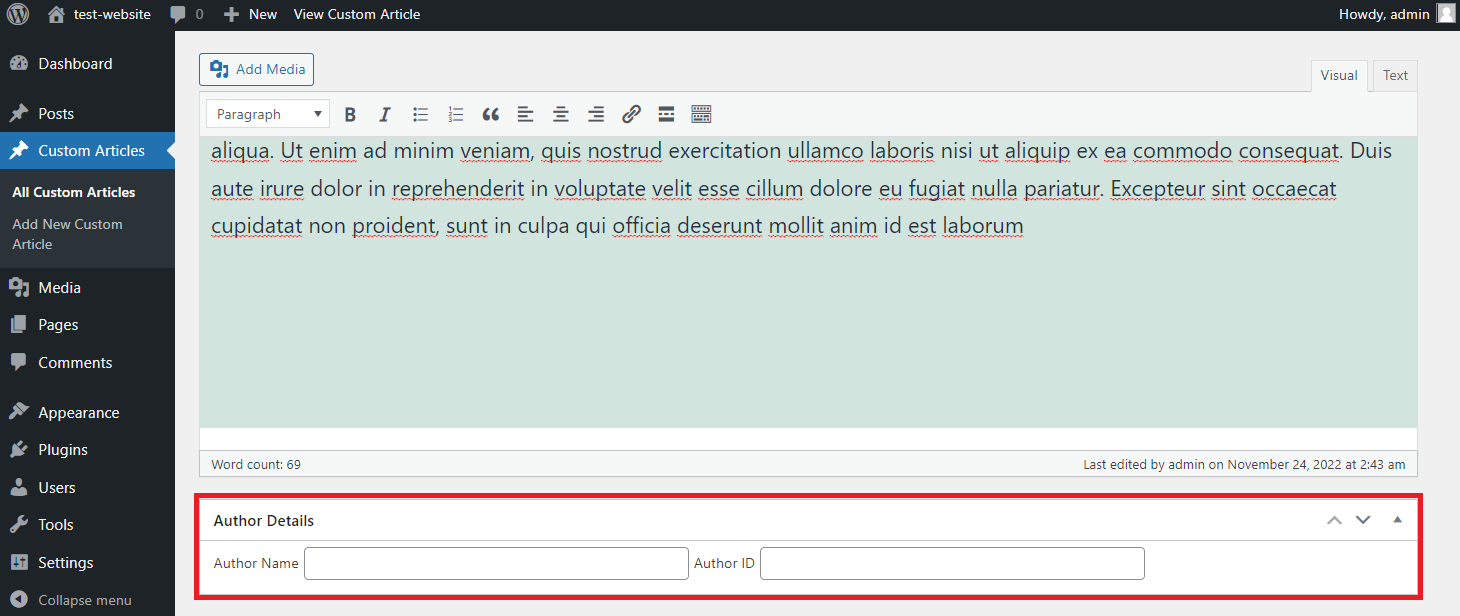Viewport: 1460px width, 616px height.
Task: Switch to the Visual editor tab
Action: point(1339,76)
